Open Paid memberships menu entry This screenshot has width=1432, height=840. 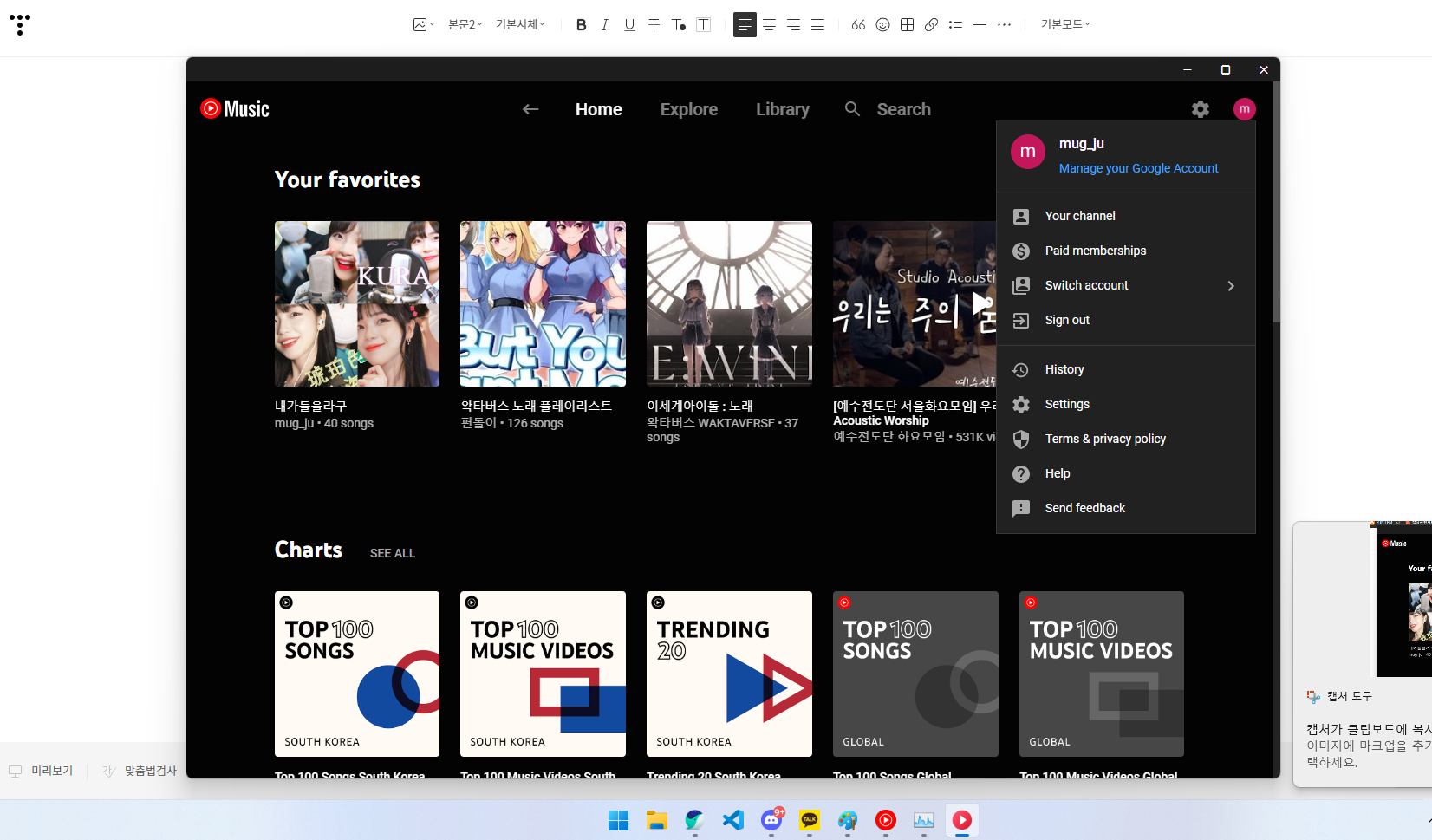pos(1126,251)
